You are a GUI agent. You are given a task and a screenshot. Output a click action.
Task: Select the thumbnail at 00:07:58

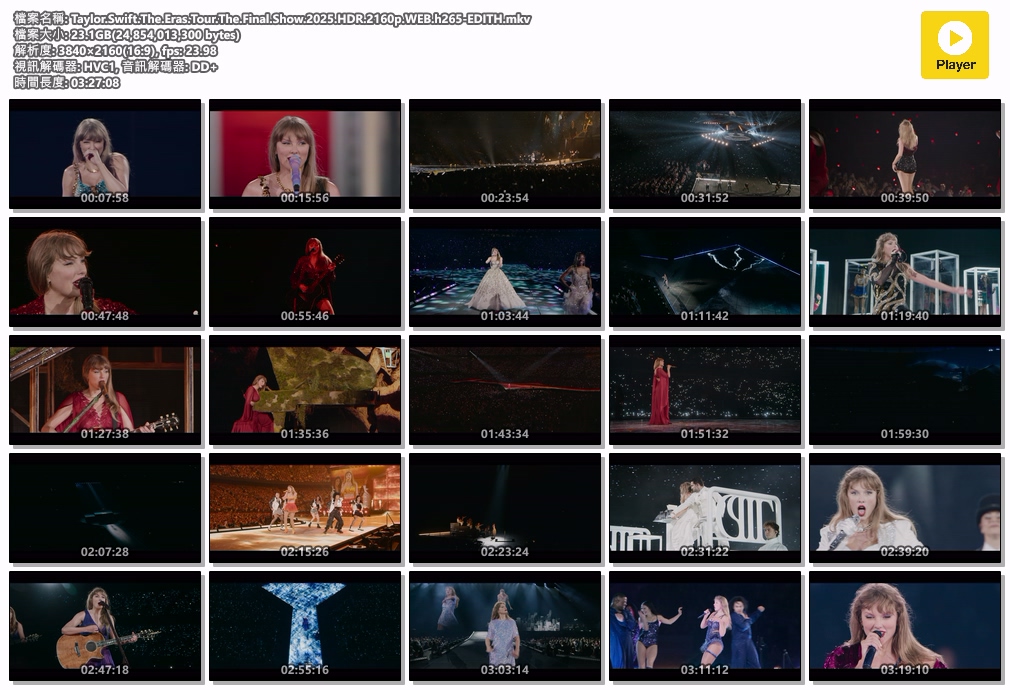[x=105, y=153]
